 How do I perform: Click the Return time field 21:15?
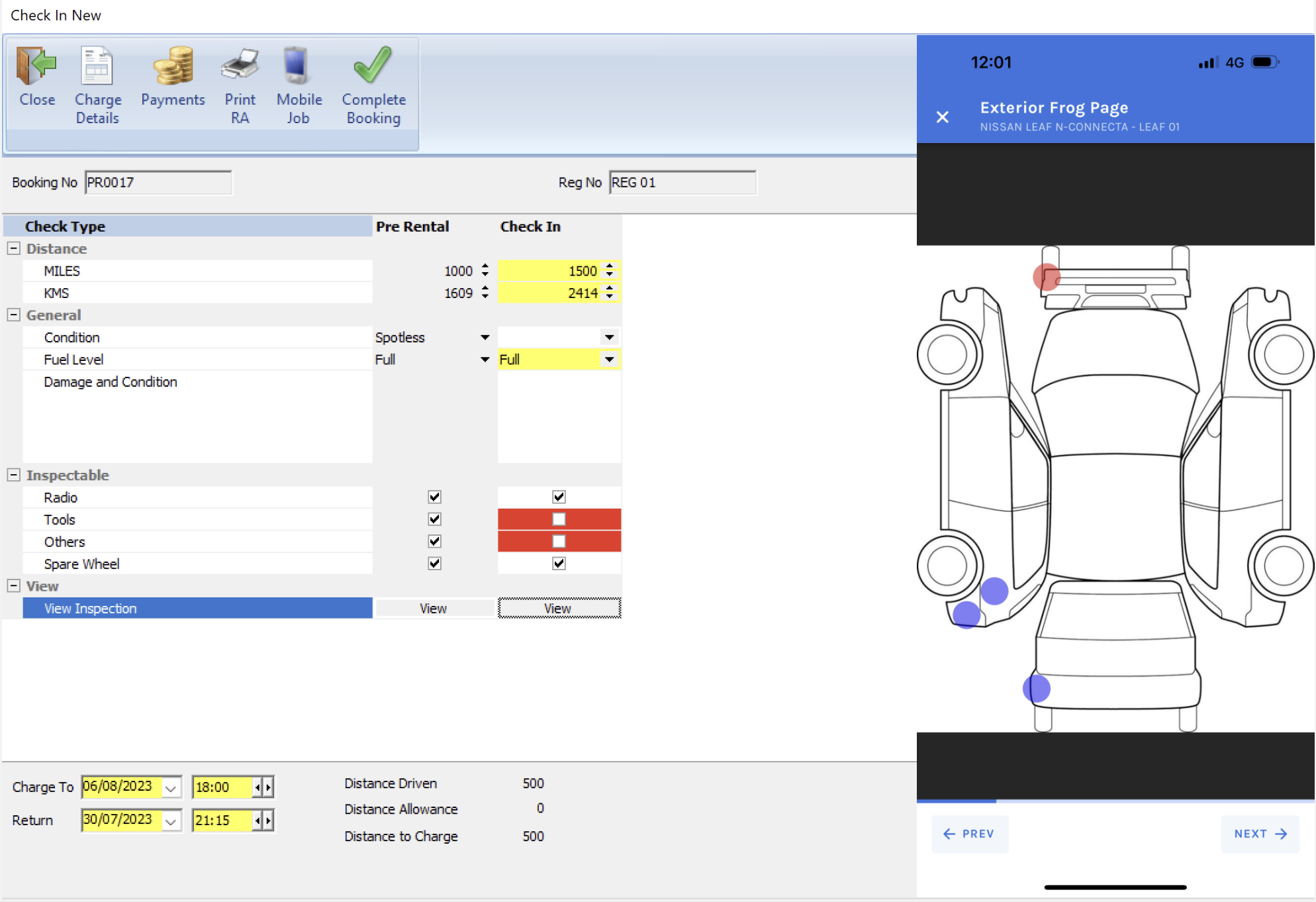222,821
